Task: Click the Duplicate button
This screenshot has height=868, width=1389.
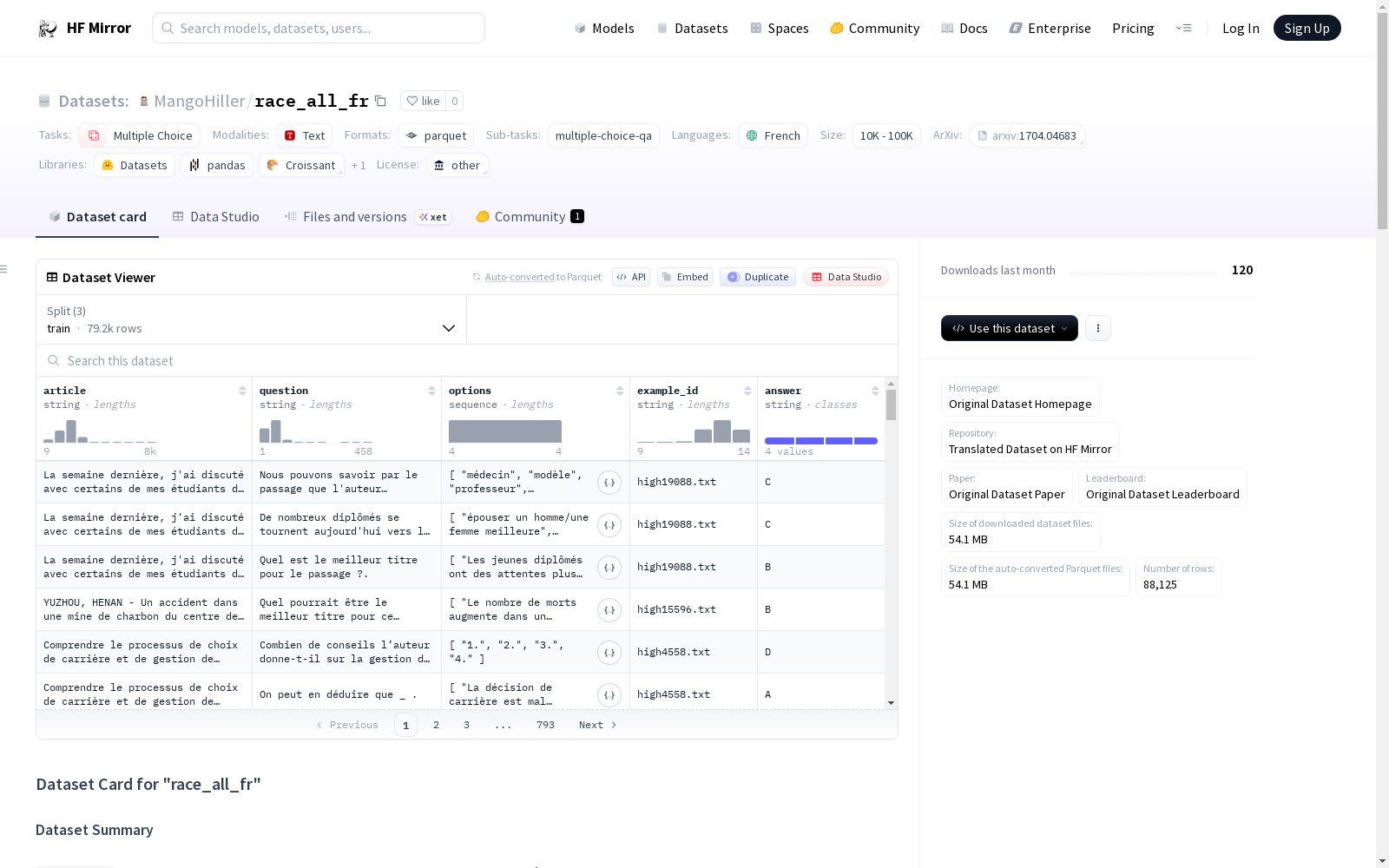Action: pos(758,277)
